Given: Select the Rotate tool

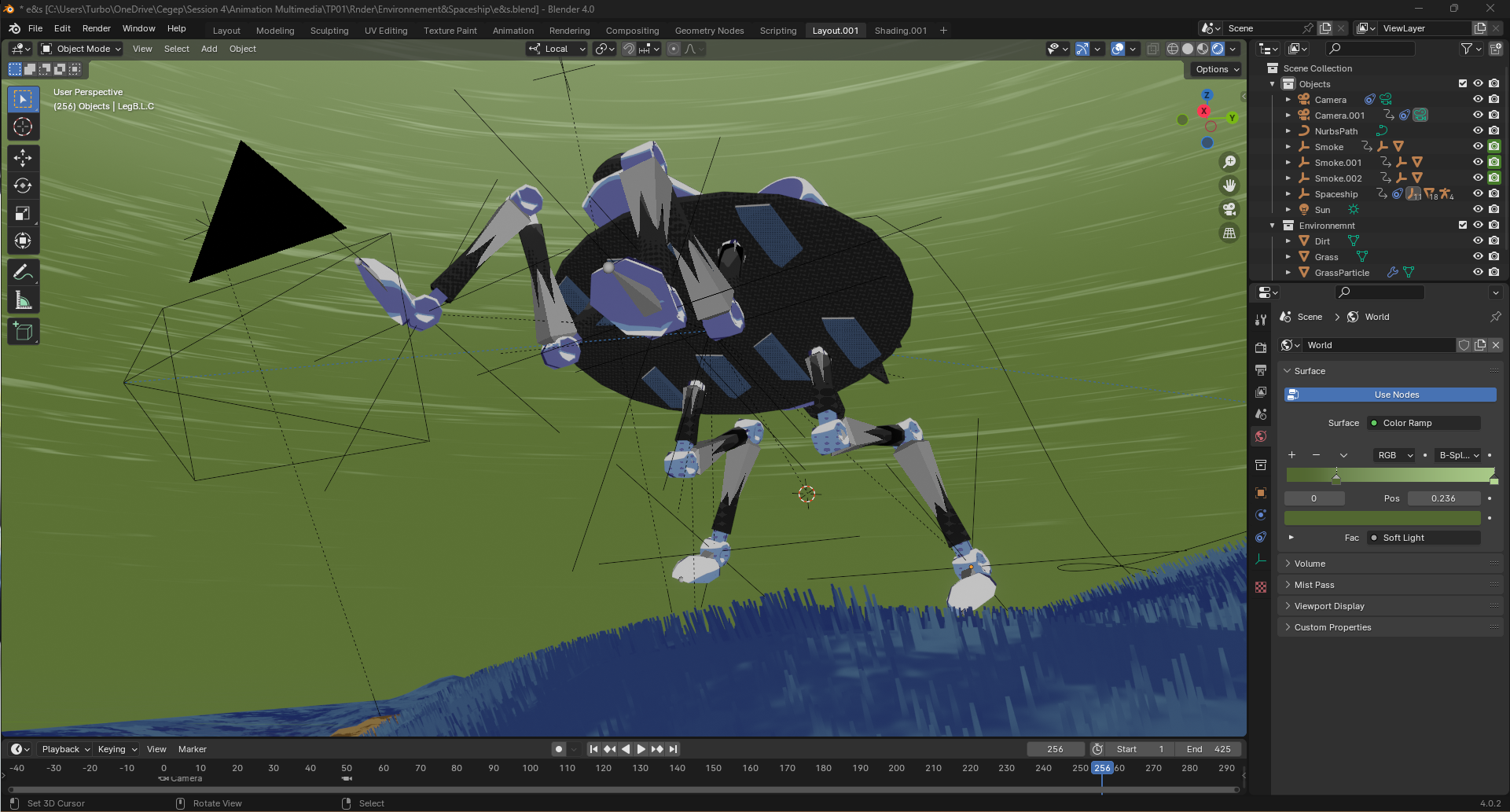Looking at the screenshot, I should pos(23,186).
